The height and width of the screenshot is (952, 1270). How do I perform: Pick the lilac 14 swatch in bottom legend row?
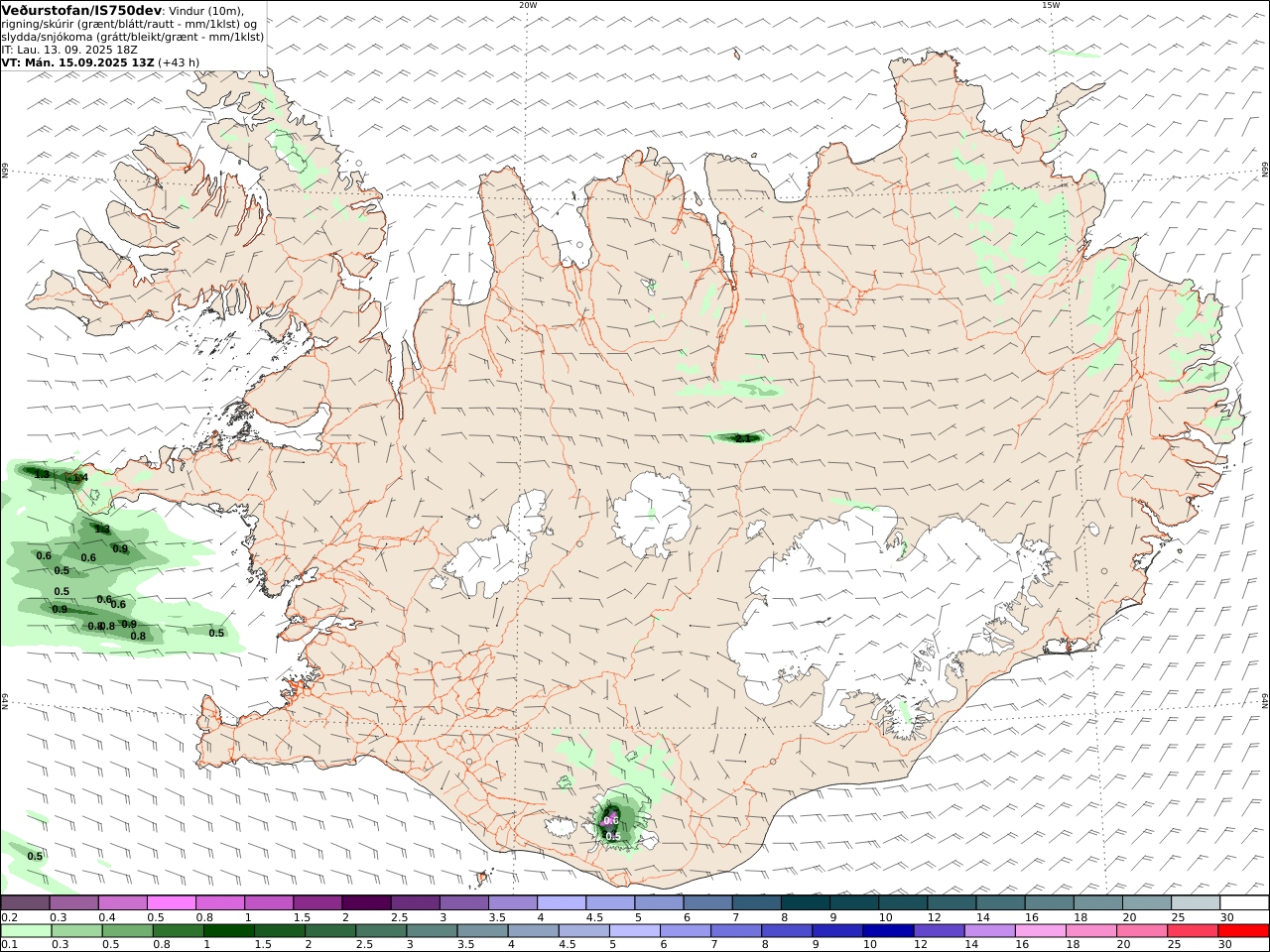coord(988,931)
